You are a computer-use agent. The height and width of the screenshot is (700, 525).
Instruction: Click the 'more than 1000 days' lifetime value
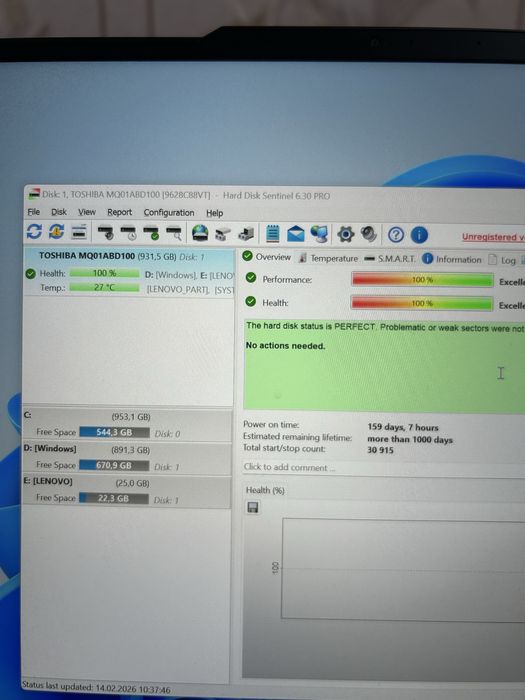(x=410, y=439)
